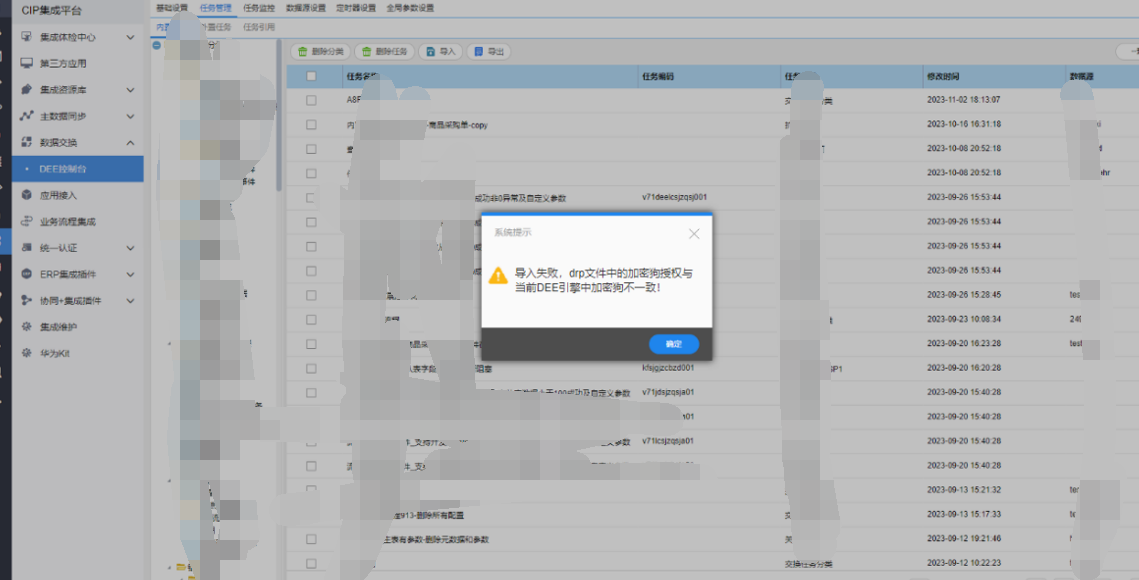1139x580 pixels.
Task: Click the 应用接入 cube icon
Action: (x=27, y=195)
